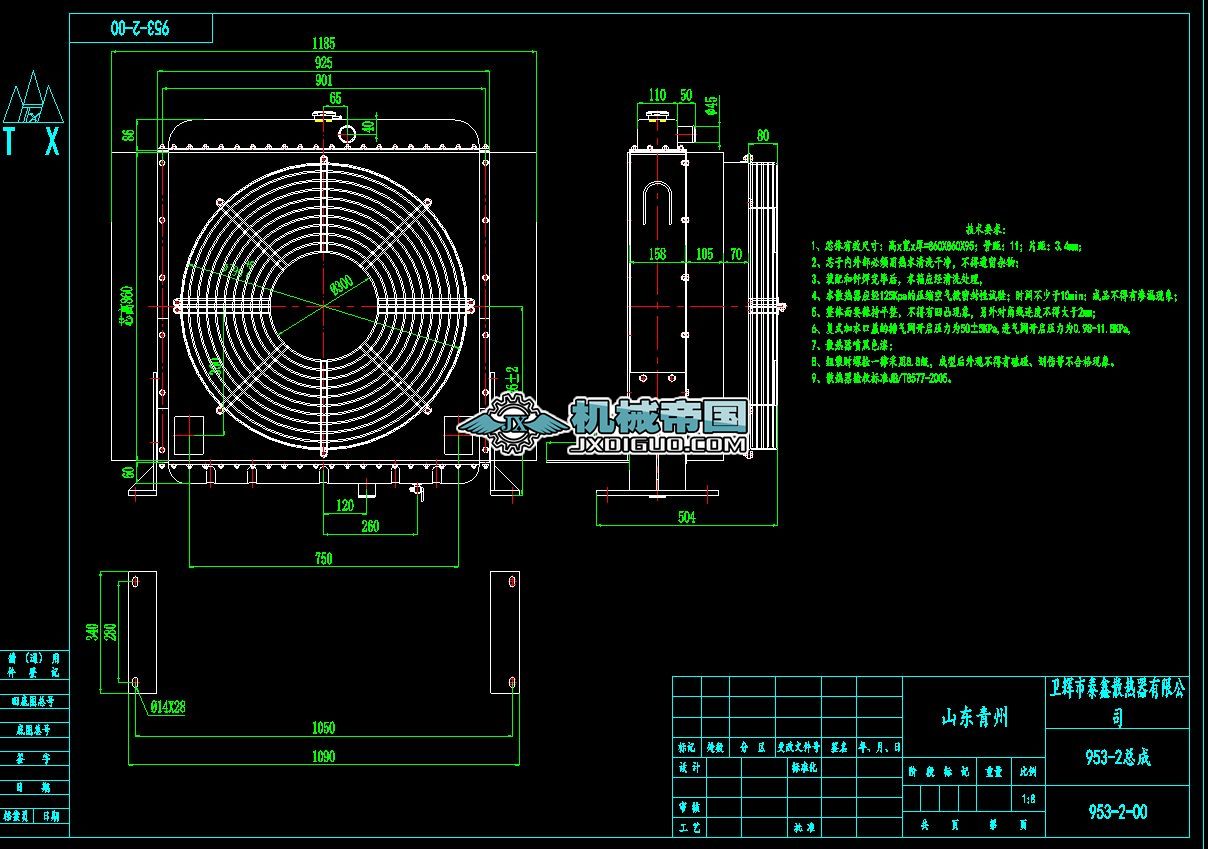This screenshot has width=1208, height=849.
Task: Click the dimension text "504"
Action: coord(686,517)
